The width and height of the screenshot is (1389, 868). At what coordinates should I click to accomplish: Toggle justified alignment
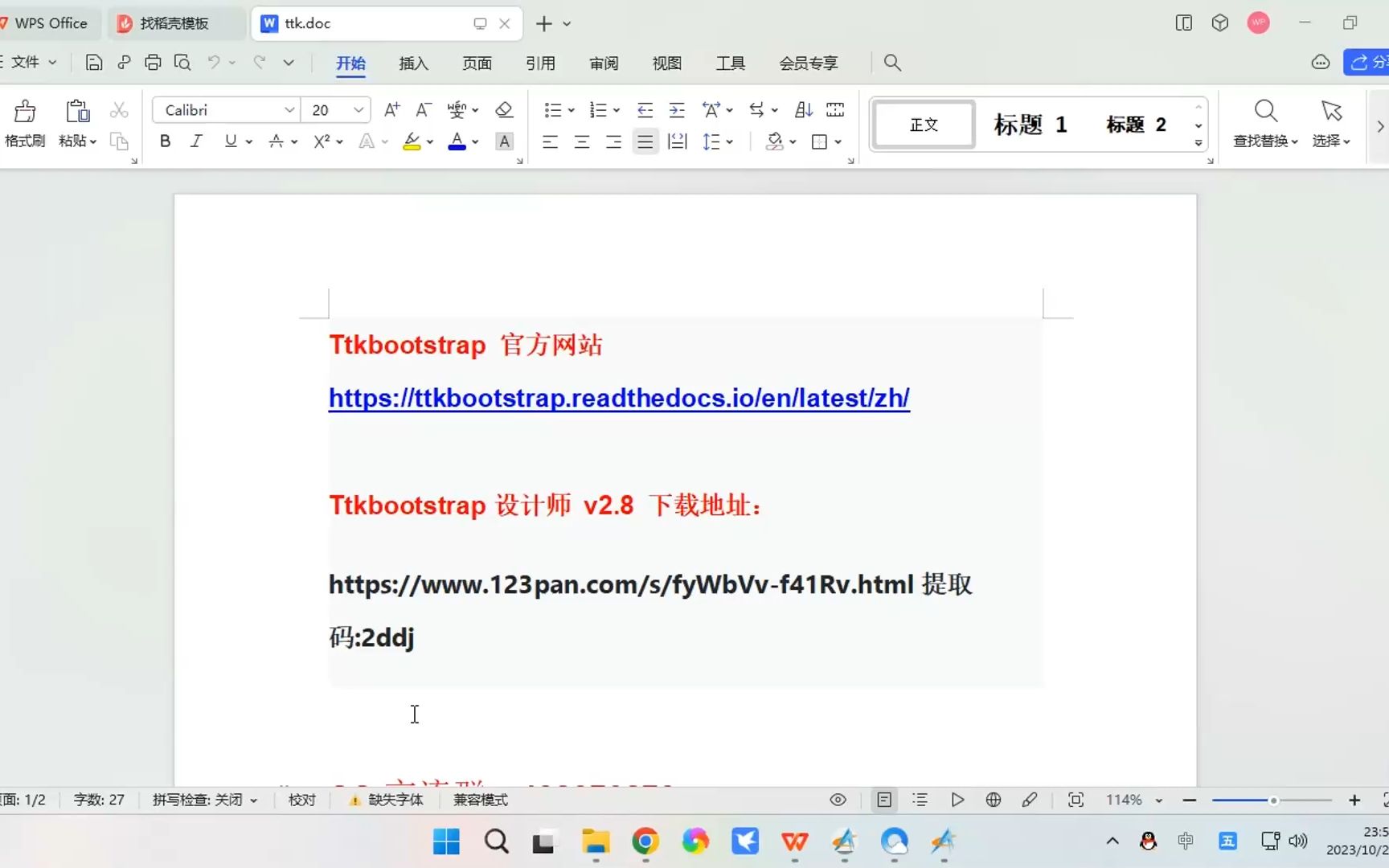coord(645,142)
